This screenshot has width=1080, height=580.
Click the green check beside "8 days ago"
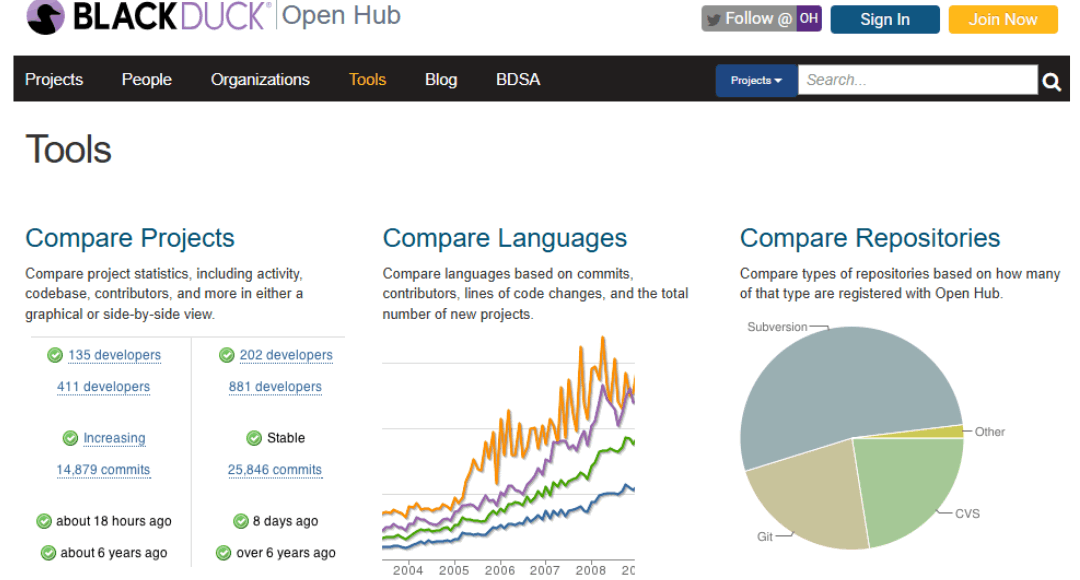(x=239, y=521)
